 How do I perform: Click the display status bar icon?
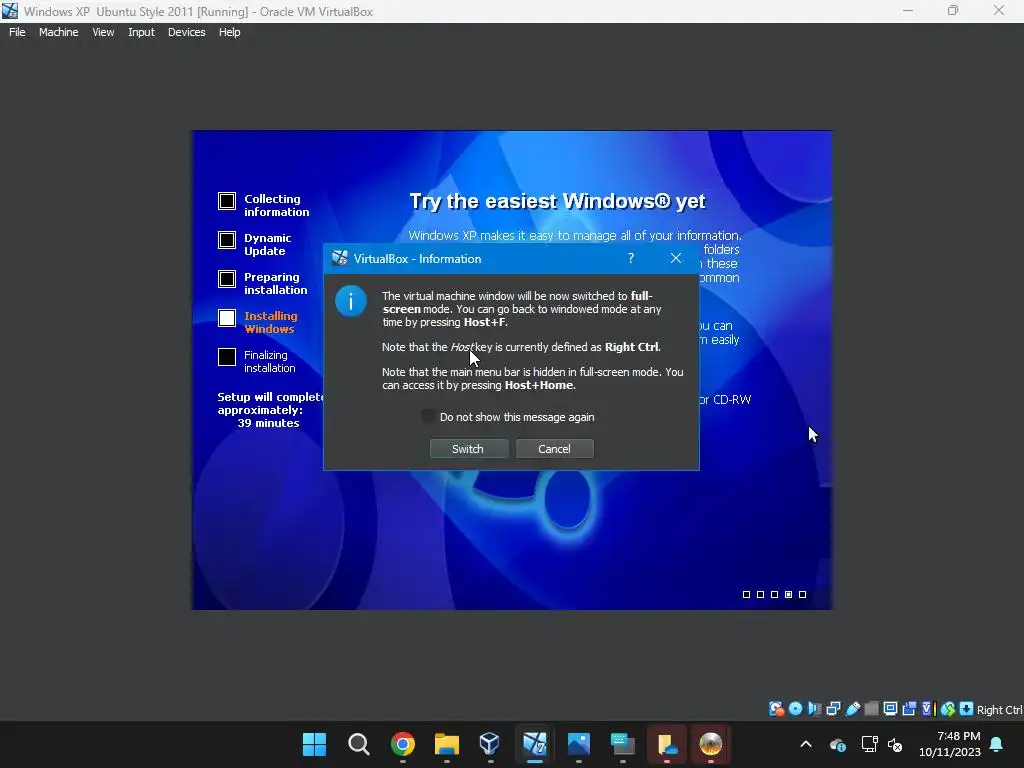tap(890, 709)
